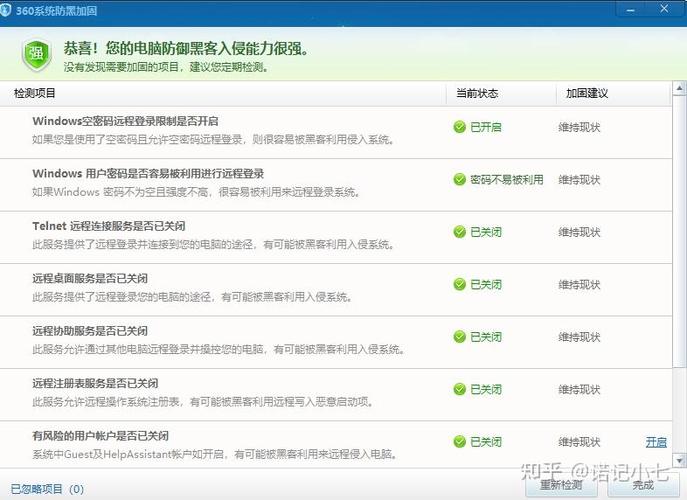Click green check icon in 远程协助服务 row
Image resolution: width=687 pixels, height=500 pixels.
tap(459, 337)
